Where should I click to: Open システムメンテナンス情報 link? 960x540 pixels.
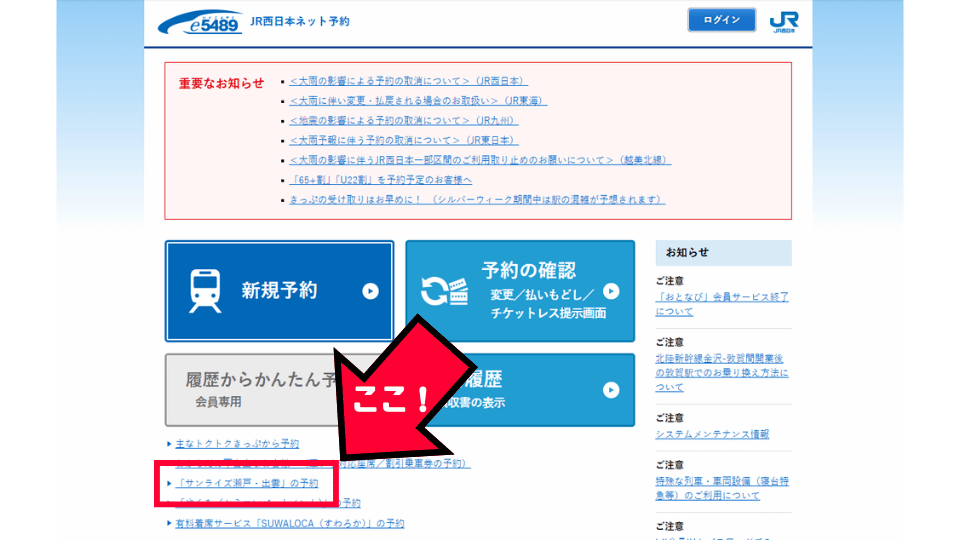[712, 434]
